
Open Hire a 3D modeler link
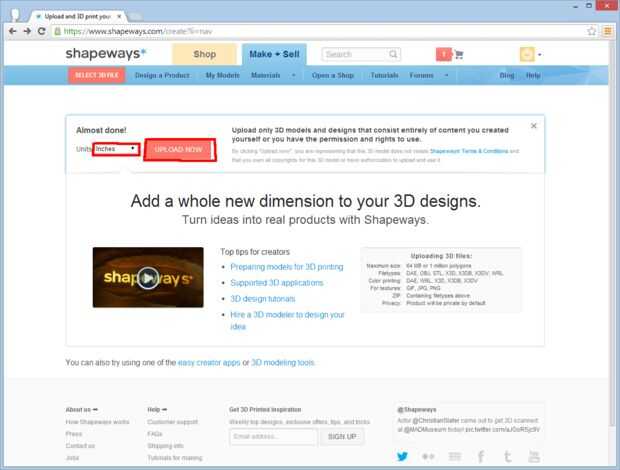(287, 320)
